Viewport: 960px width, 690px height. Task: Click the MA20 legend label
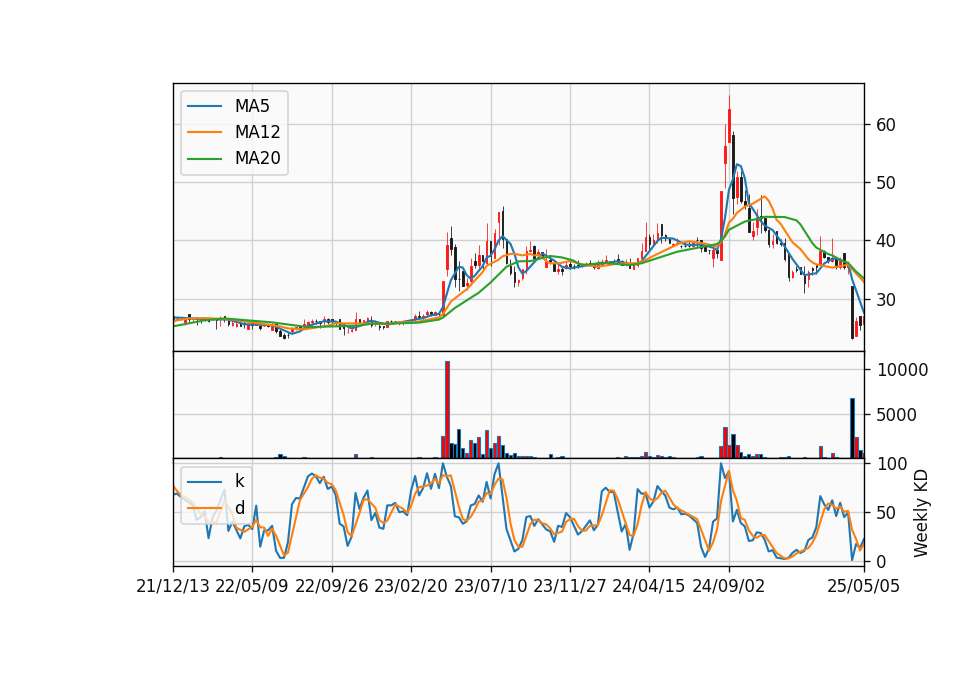(x=257, y=158)
